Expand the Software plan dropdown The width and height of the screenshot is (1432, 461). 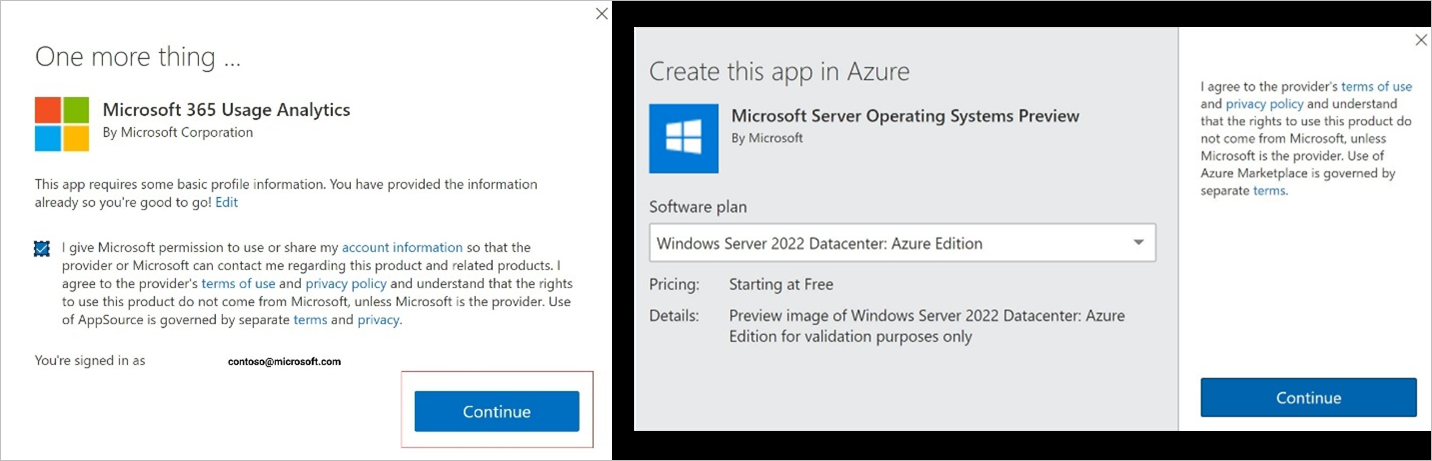[x=1138, y=243]
